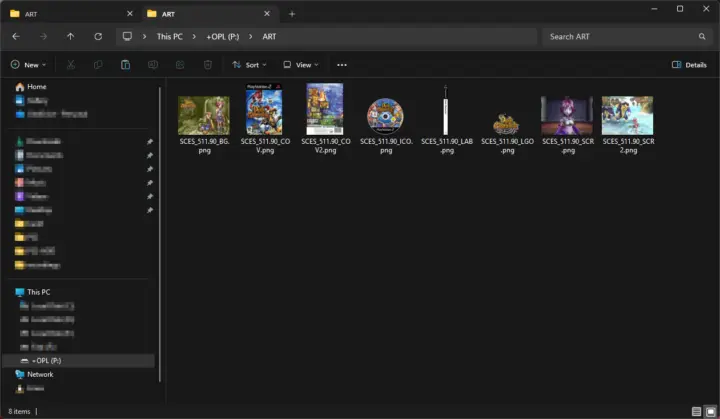The image size is (720, 419).
Task: Click the forward navigation arrow
Action: (x=43, y=36)
